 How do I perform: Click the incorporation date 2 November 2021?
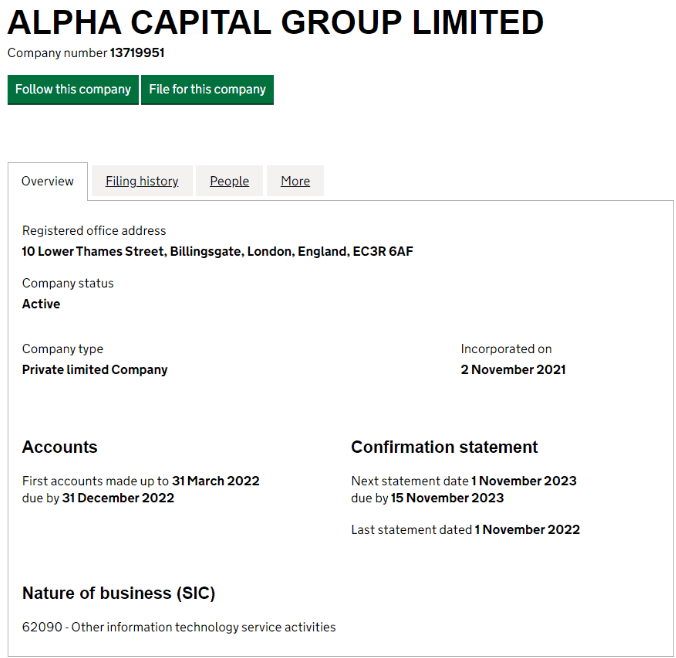coord(513,370)
